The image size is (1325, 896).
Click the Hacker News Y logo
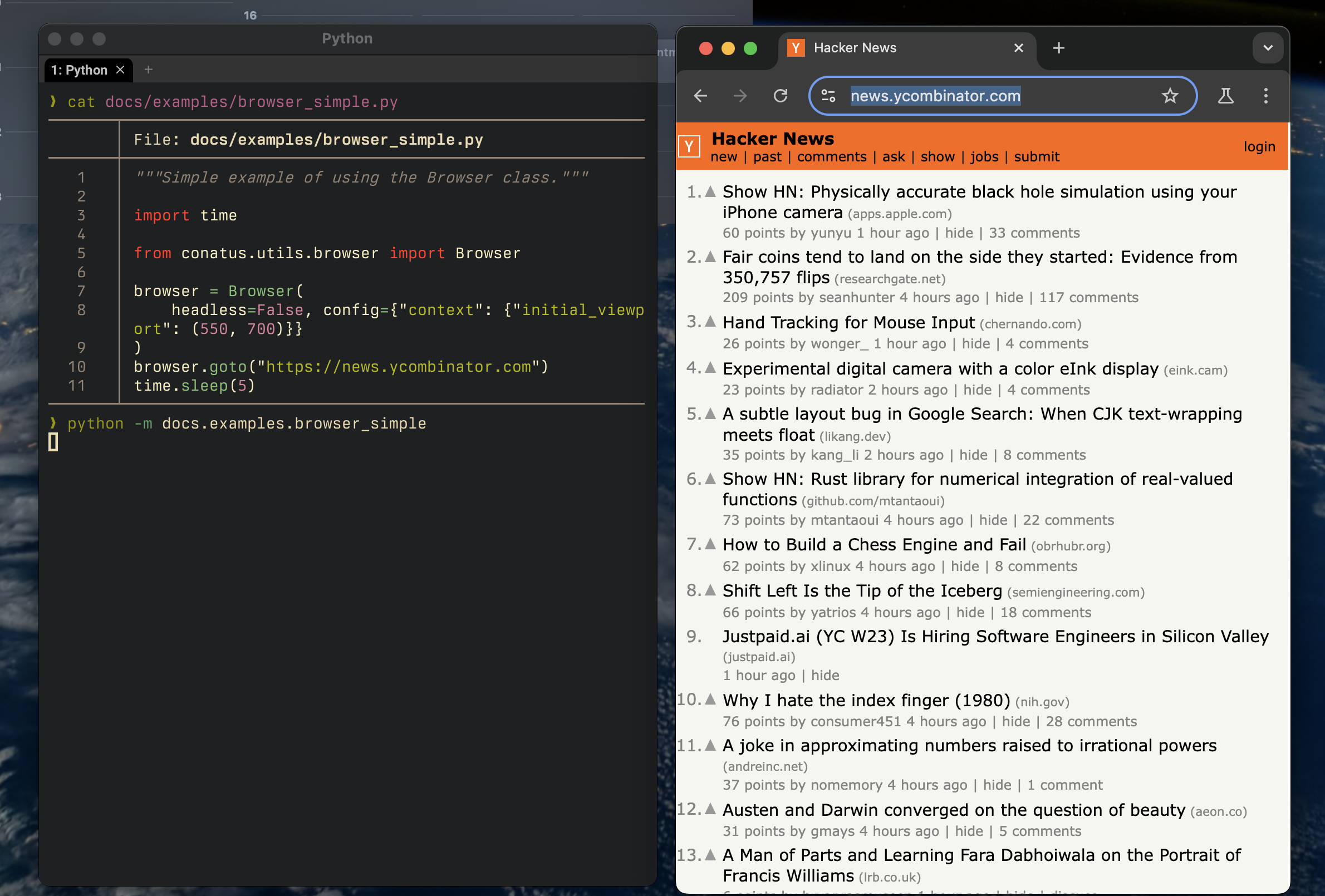click(x=689, y=146)
